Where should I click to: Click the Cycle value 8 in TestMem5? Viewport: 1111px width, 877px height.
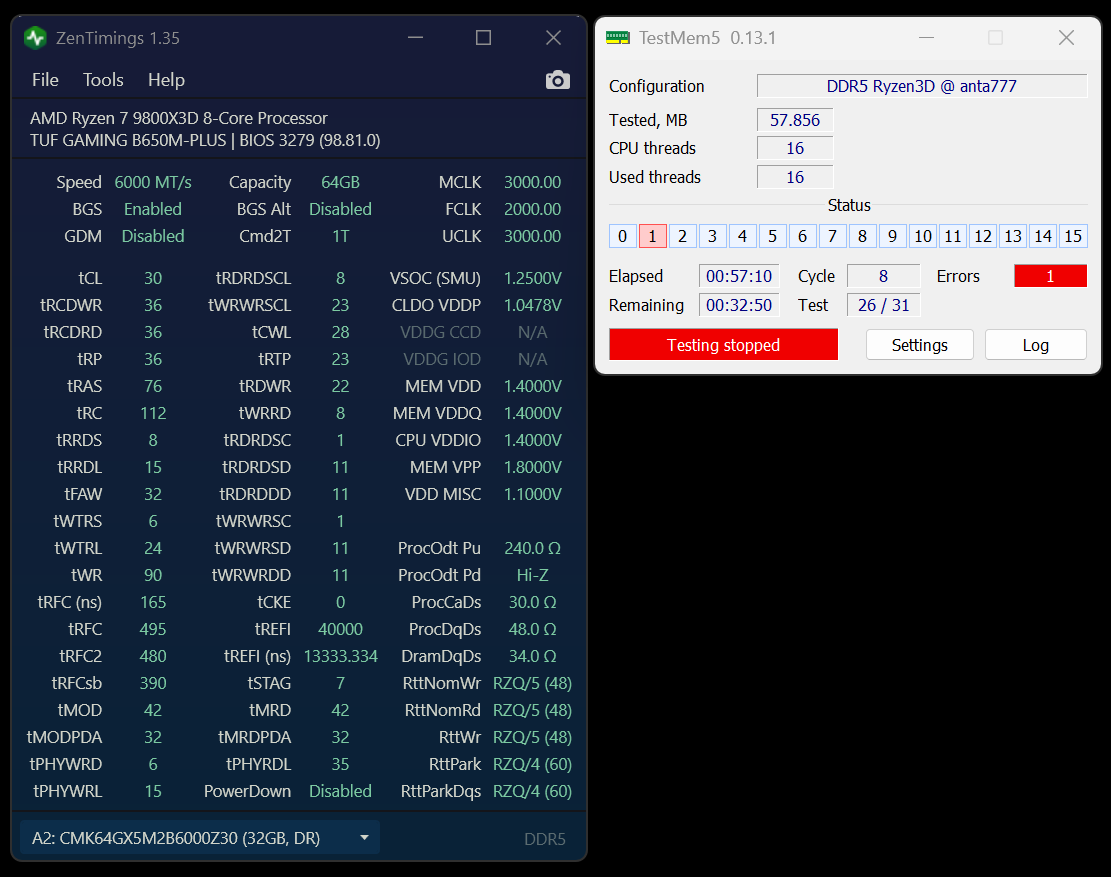[884, 276]
